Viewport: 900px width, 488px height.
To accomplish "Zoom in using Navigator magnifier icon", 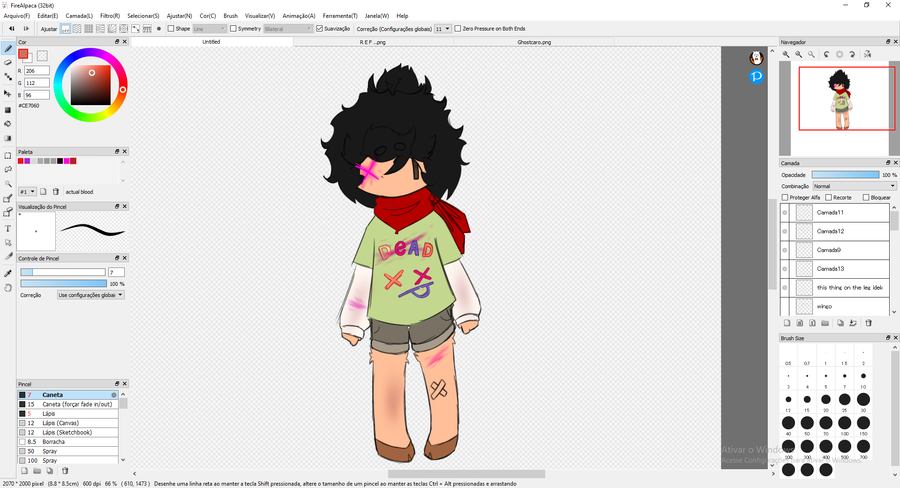I will [x=786, y=54].
